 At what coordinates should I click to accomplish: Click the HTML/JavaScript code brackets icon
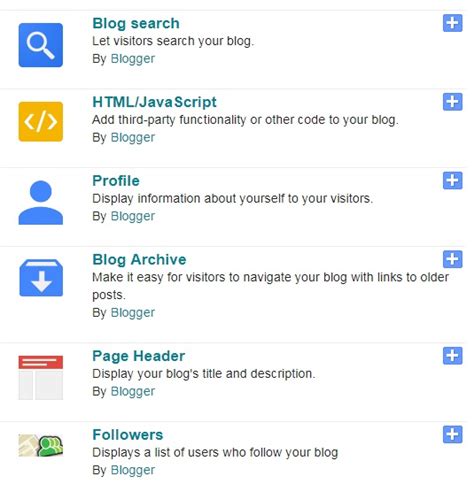[41, 122]
